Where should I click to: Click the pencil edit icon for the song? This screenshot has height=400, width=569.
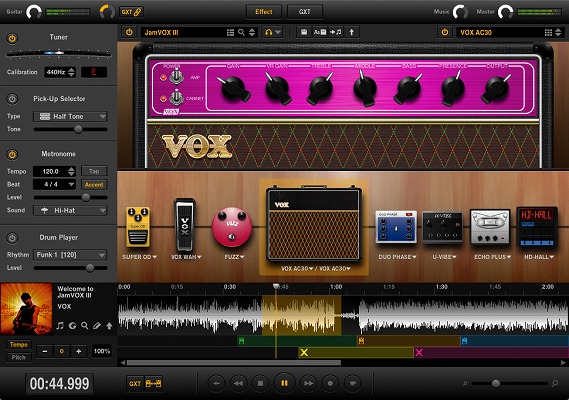click(97, 326)
